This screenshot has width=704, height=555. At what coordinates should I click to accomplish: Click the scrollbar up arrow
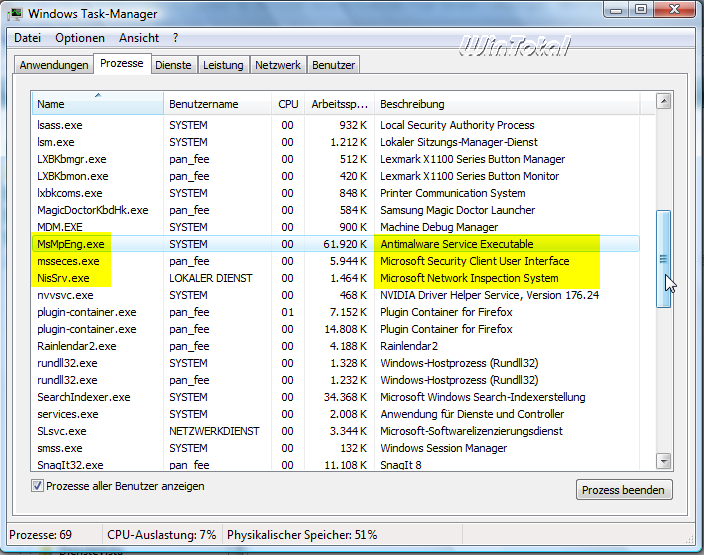point(664,101)
